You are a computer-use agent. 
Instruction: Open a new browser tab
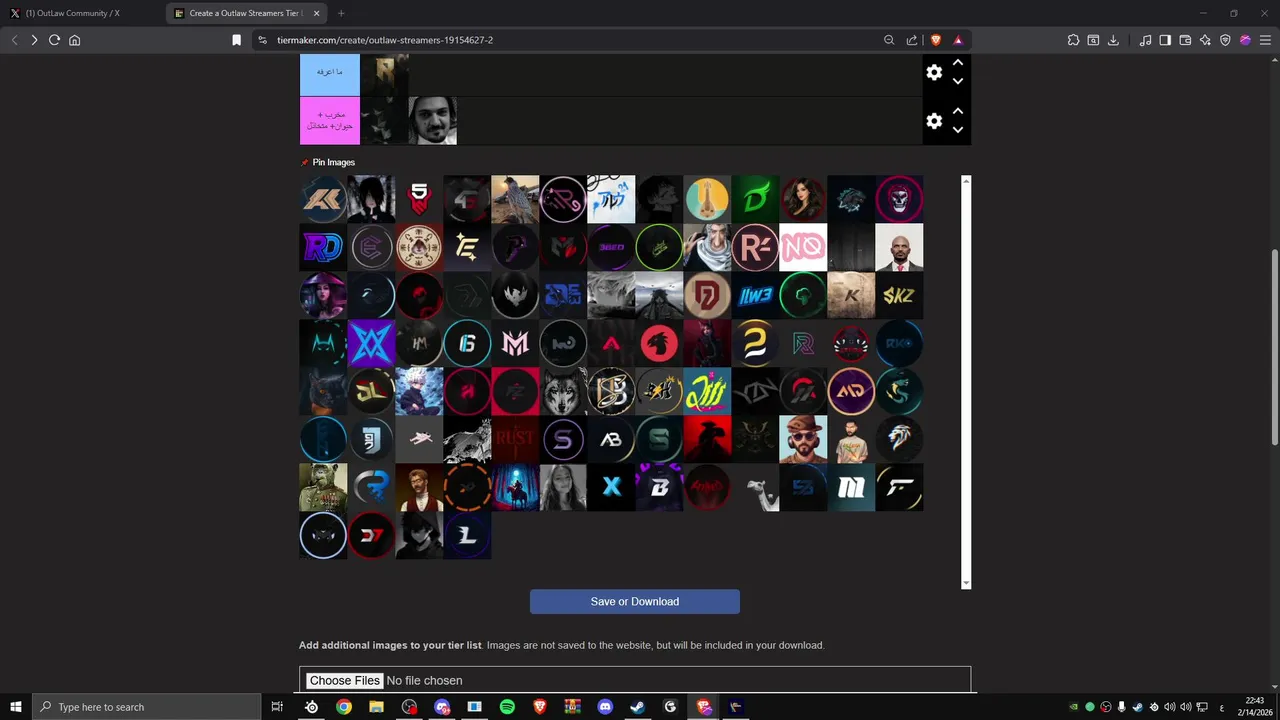click(341, 13)
